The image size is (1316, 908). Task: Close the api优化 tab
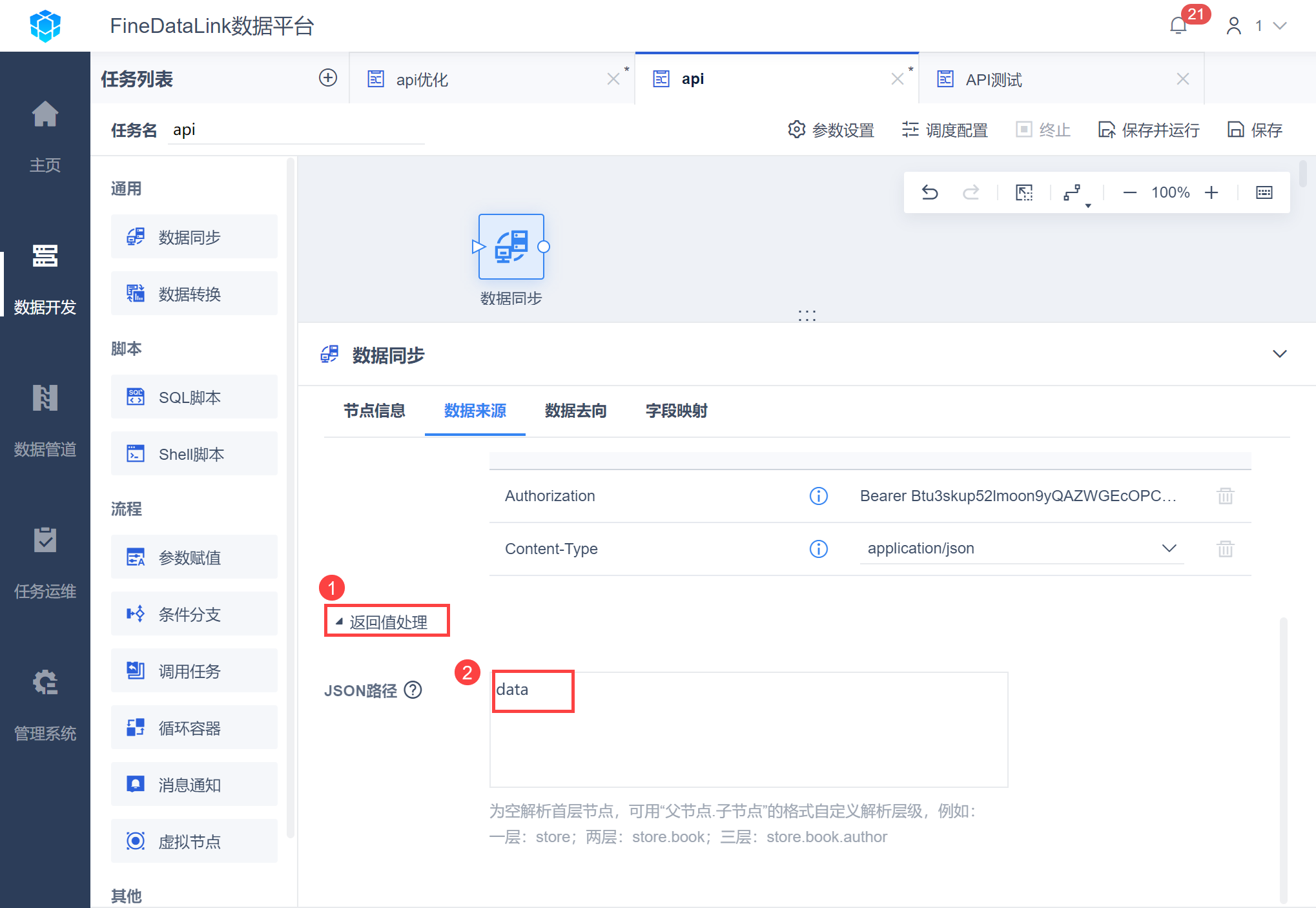pos(613,79)
